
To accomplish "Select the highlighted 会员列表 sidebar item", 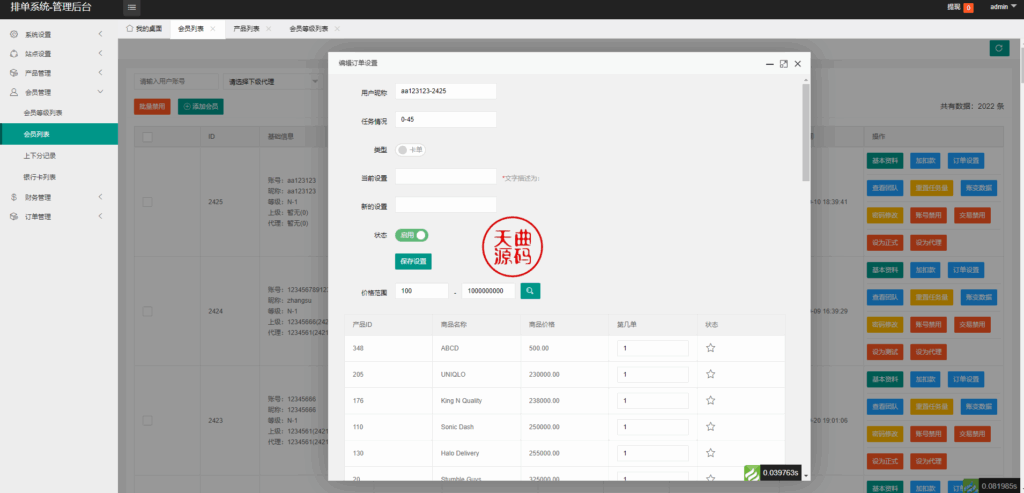I will tap(59, 135).
